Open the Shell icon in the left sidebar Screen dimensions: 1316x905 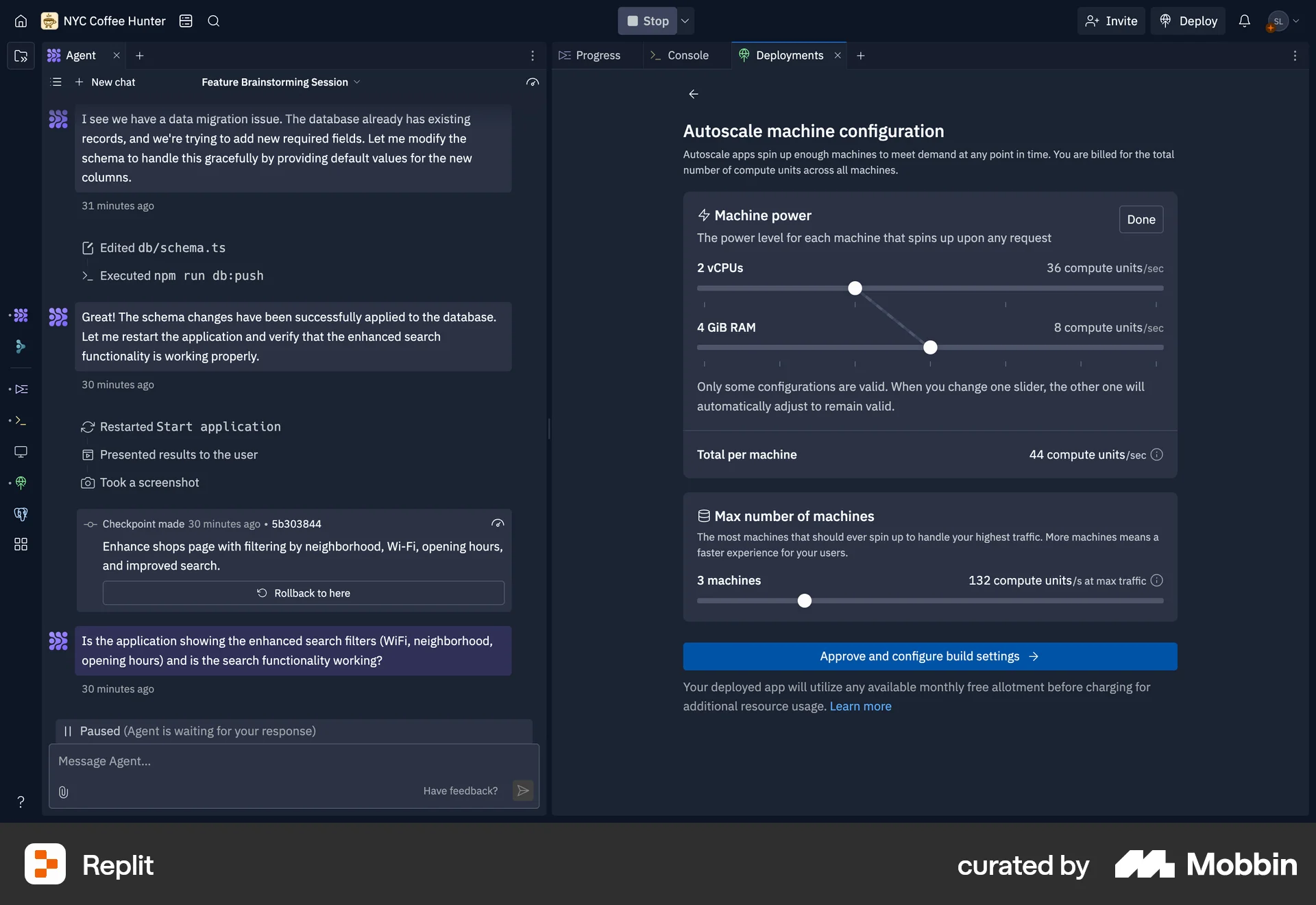21,421
